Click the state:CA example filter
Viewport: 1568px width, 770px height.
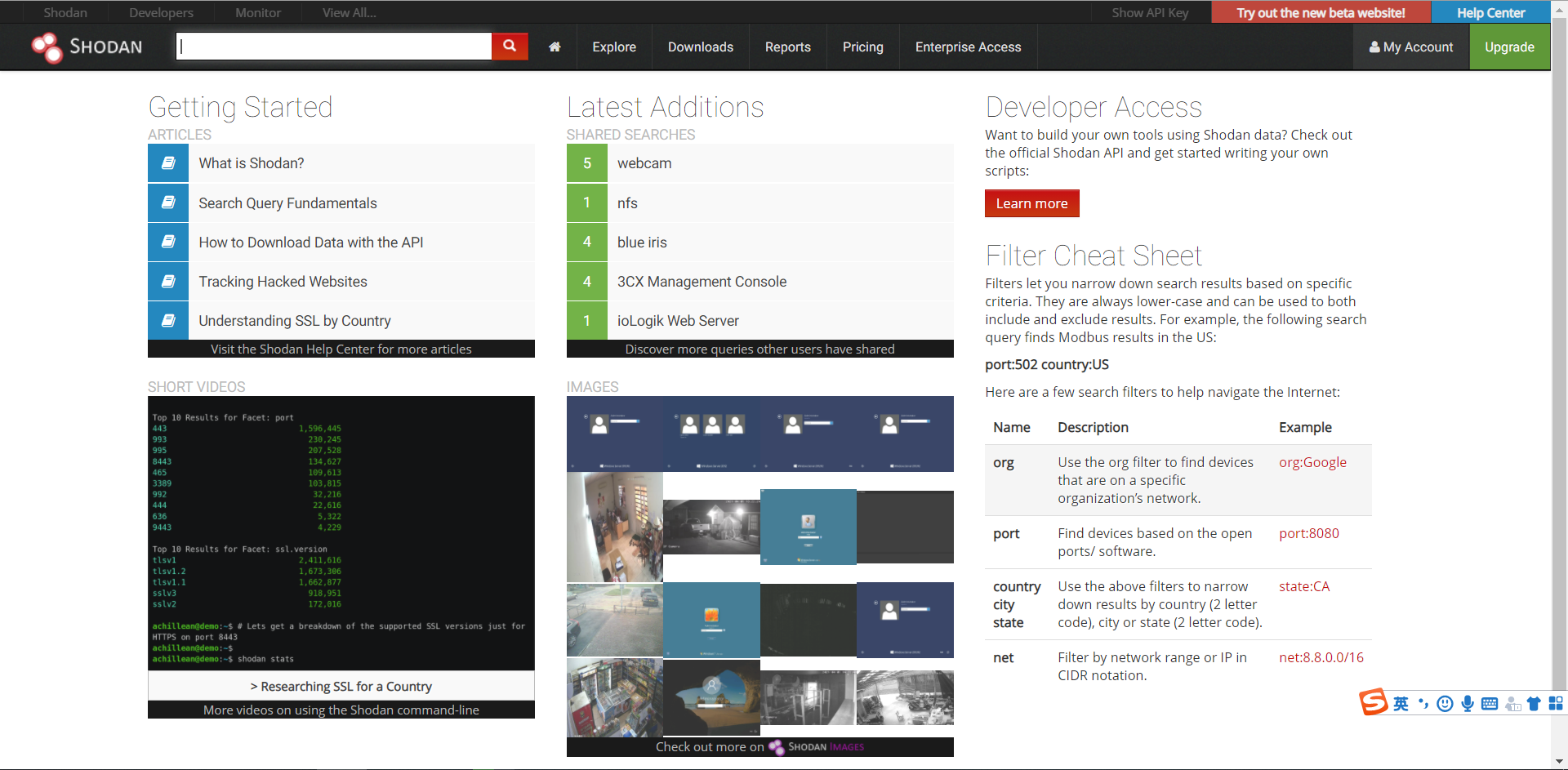pos(1304,586)
